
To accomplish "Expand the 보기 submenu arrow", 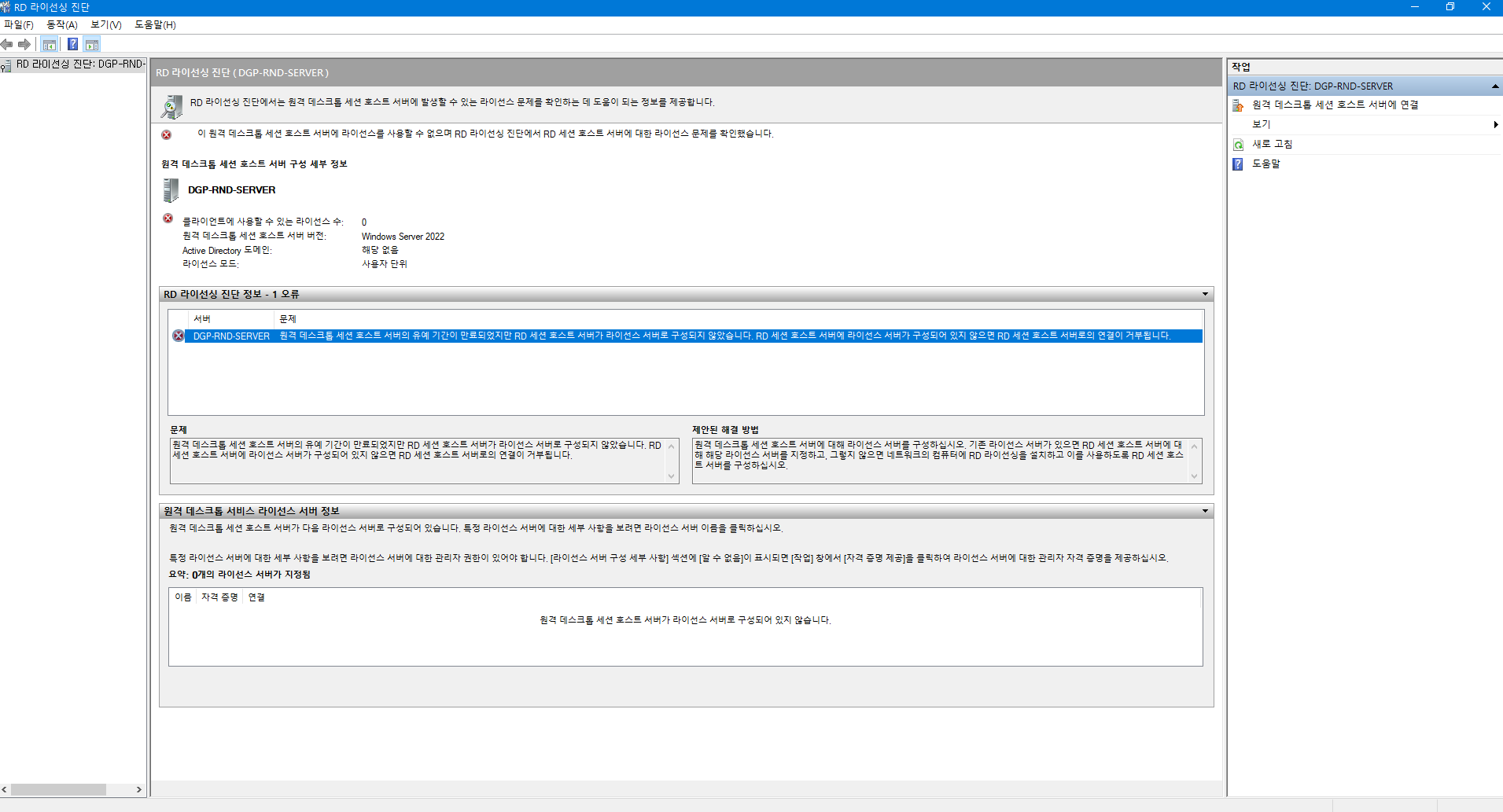I will pyautogui.click(x=1495, y=124).
